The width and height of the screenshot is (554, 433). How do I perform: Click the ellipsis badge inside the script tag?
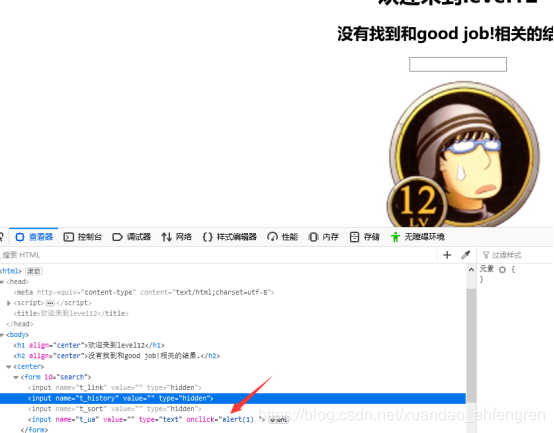click(x=50, y=303)
